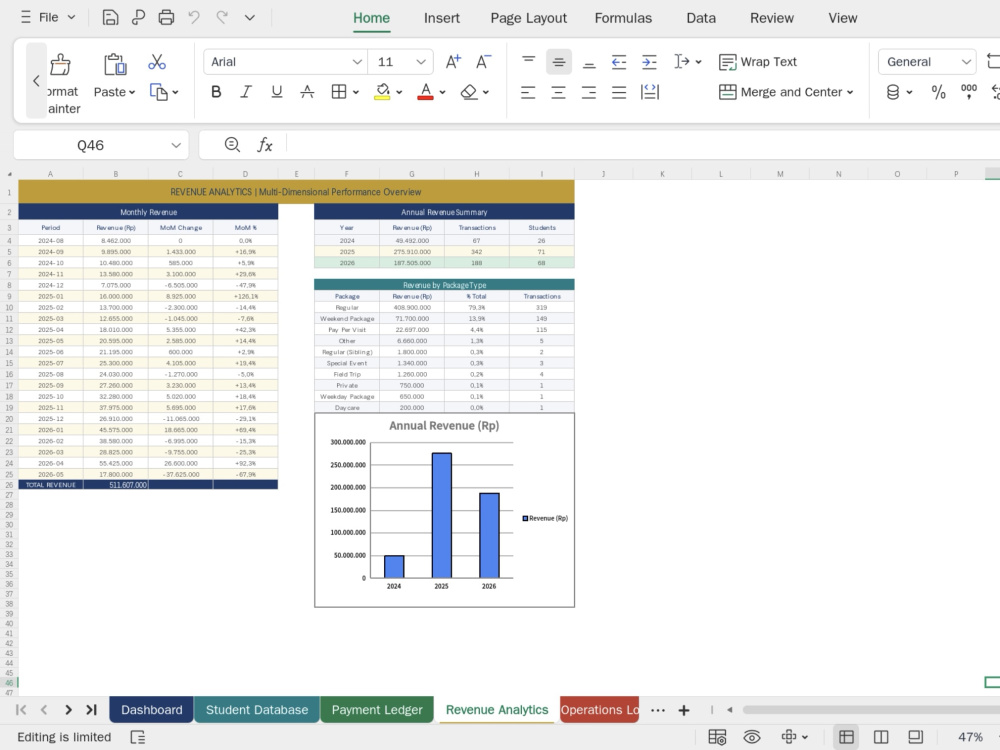
Task: Click Decrease Indent icon
Action: point(619,62)
